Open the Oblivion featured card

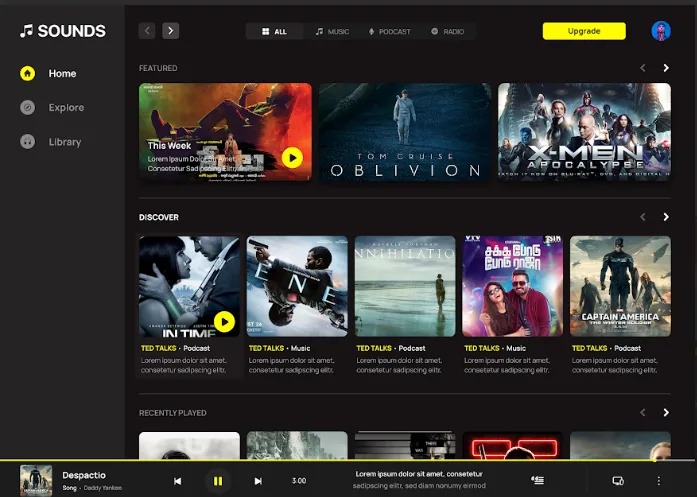(x=405, y=132)
